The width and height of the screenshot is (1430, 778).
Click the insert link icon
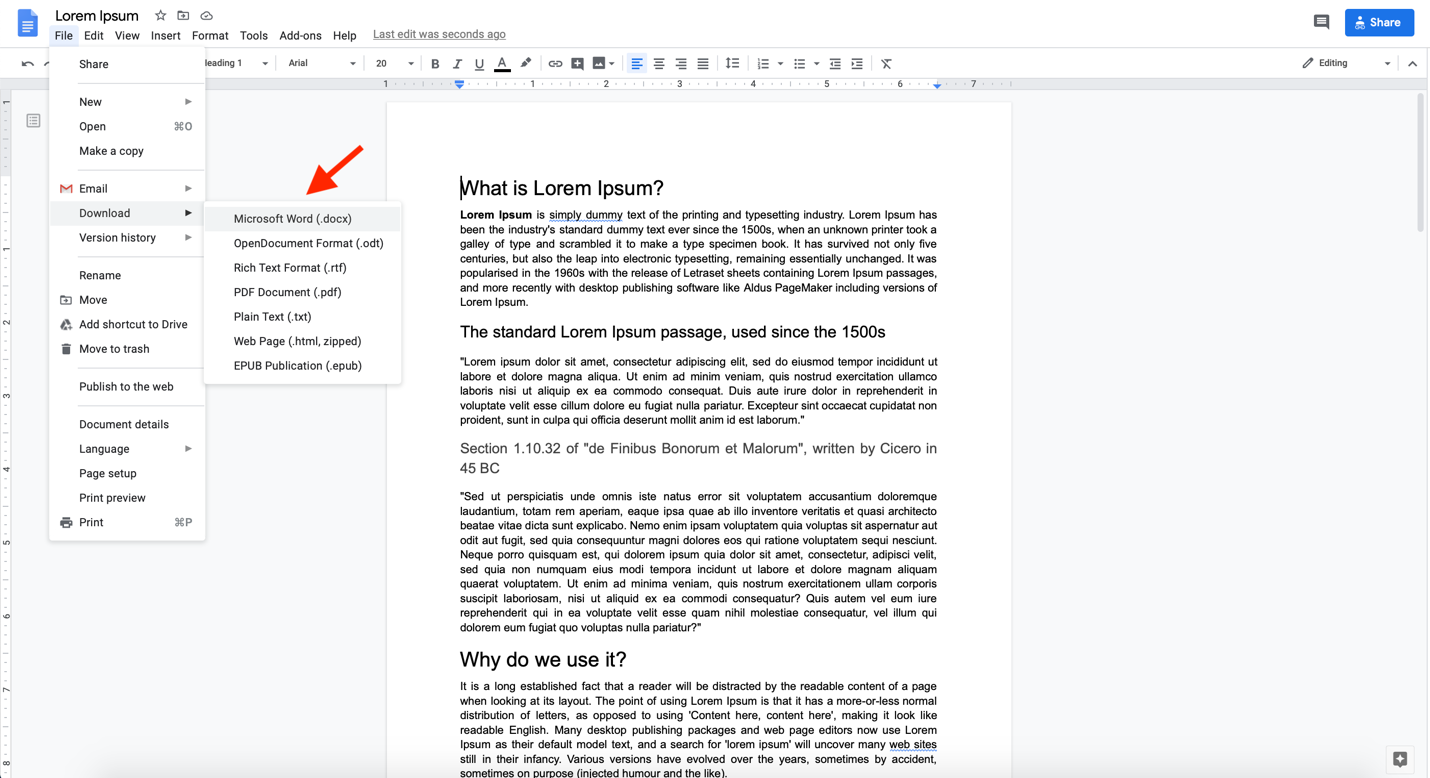point(555,64)
